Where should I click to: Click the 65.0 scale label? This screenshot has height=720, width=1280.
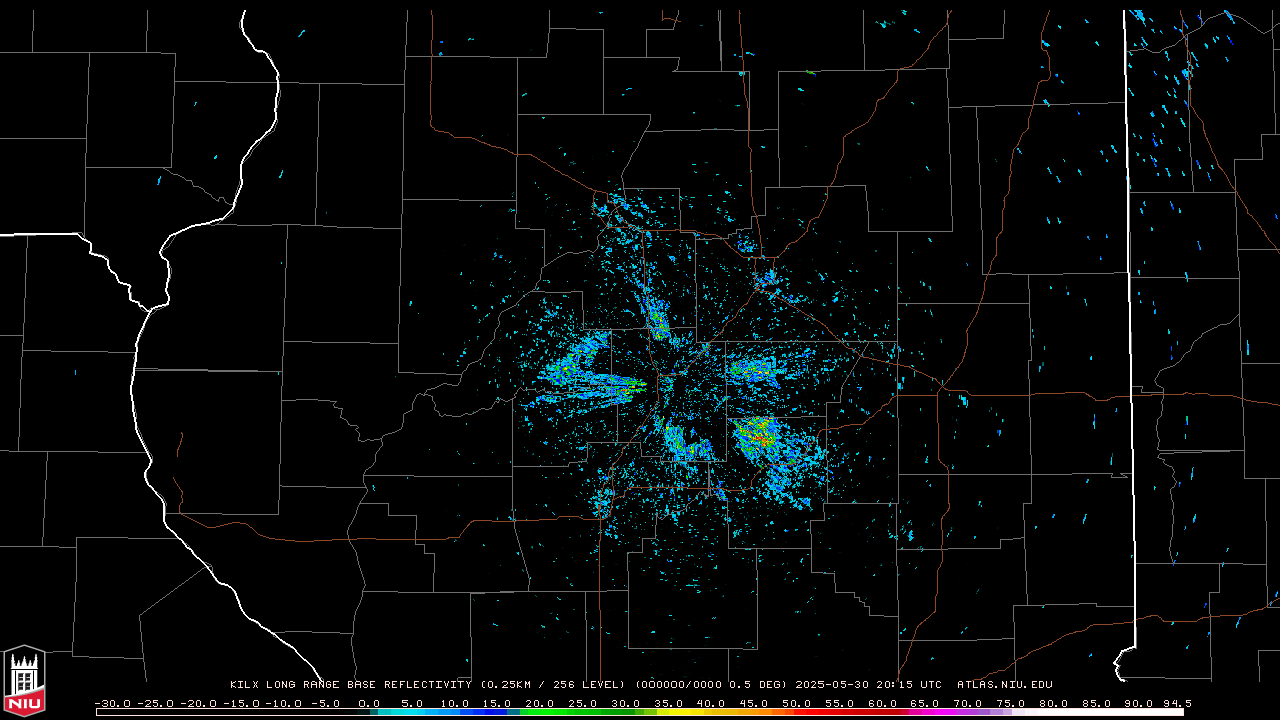925,704
